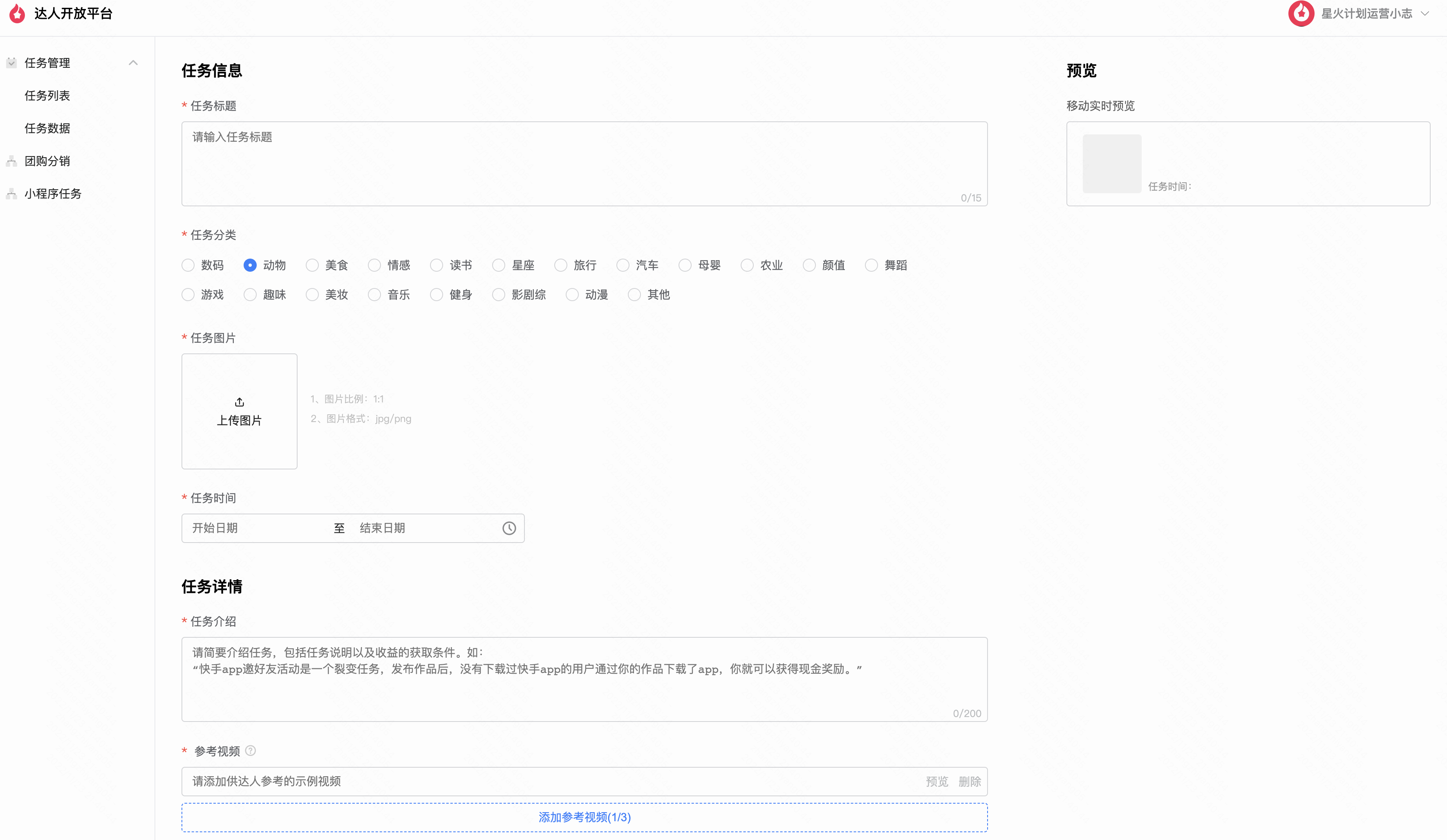Select the 趣味 category
1447x840 pixels.
[x=265, y=294]
